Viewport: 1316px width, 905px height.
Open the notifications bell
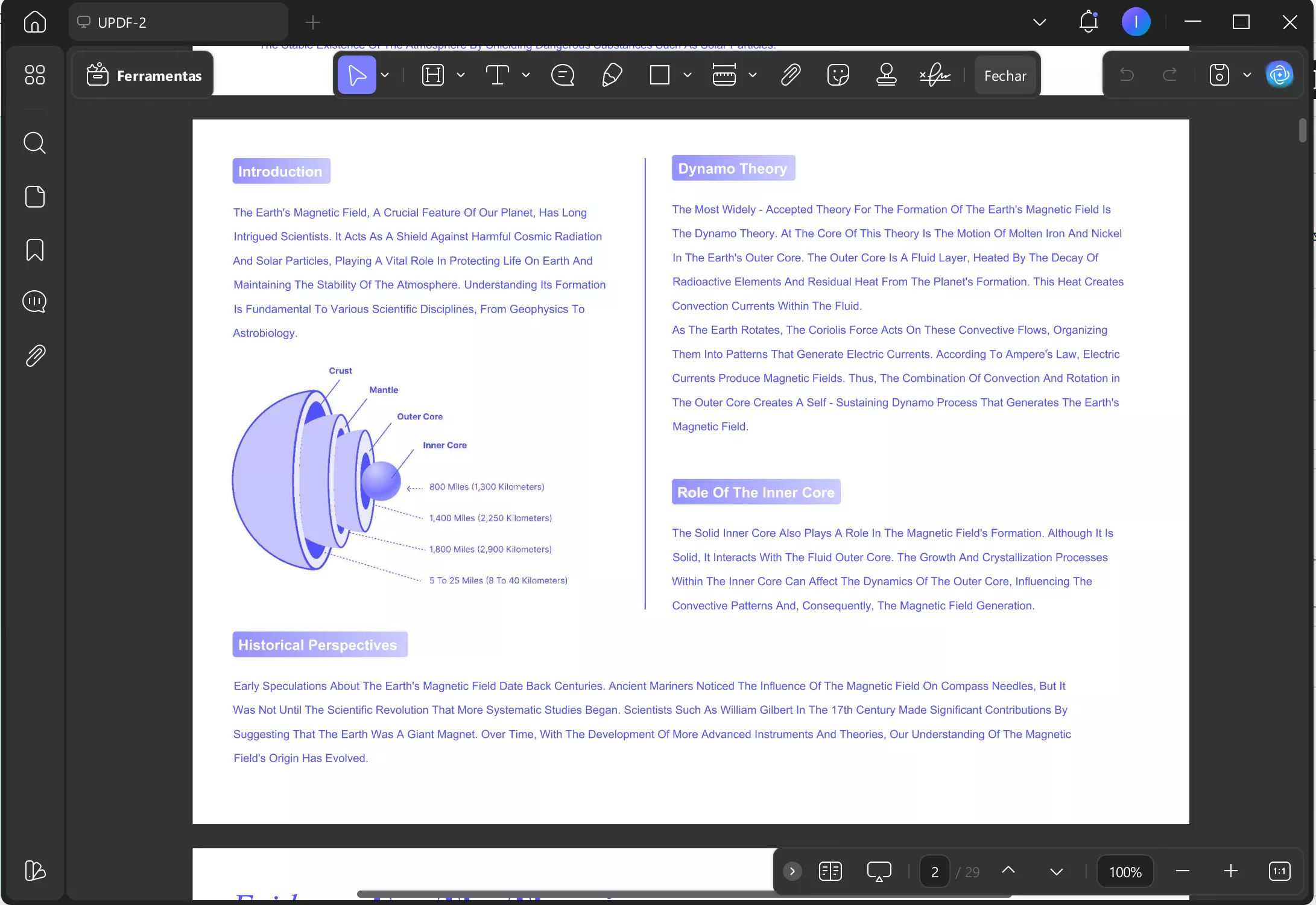point(1088,22)
